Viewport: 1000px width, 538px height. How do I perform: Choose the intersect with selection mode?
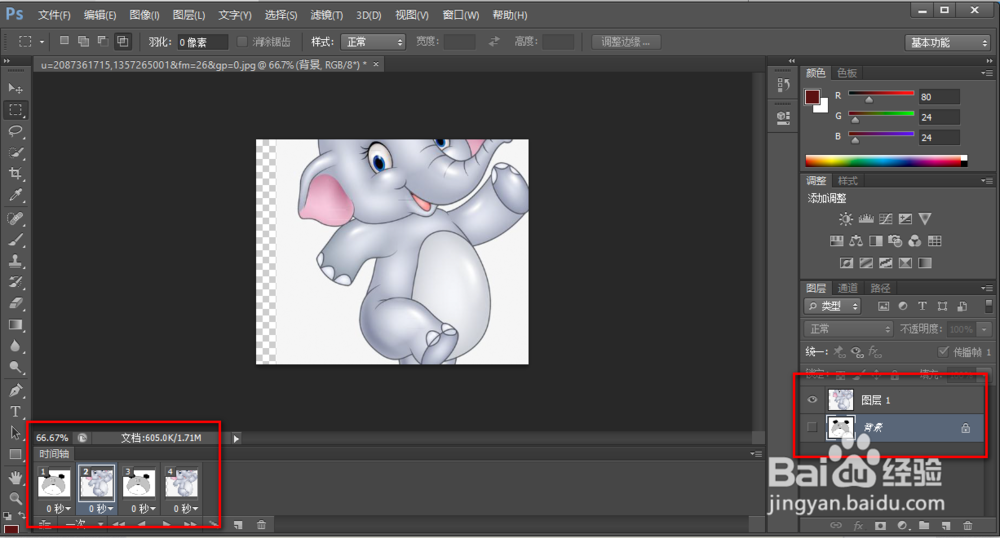point(122,41)
